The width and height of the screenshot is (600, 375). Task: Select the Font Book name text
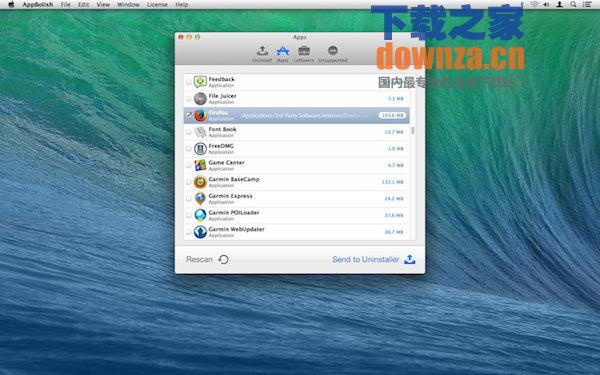222,129
